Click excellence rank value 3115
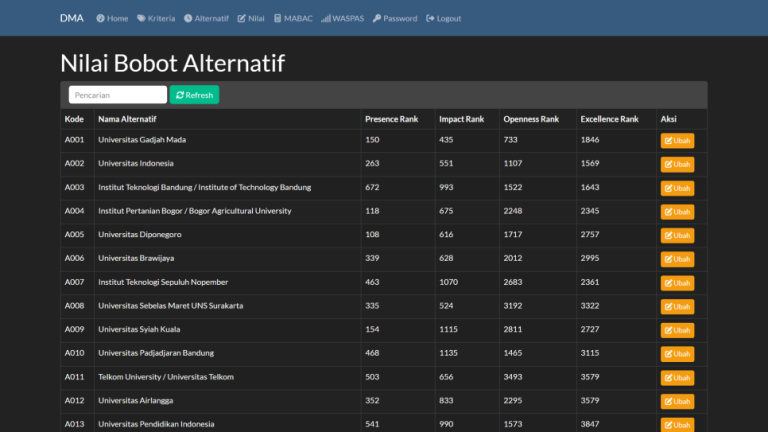The image size is (768, 432). click(x=590, y=353)
